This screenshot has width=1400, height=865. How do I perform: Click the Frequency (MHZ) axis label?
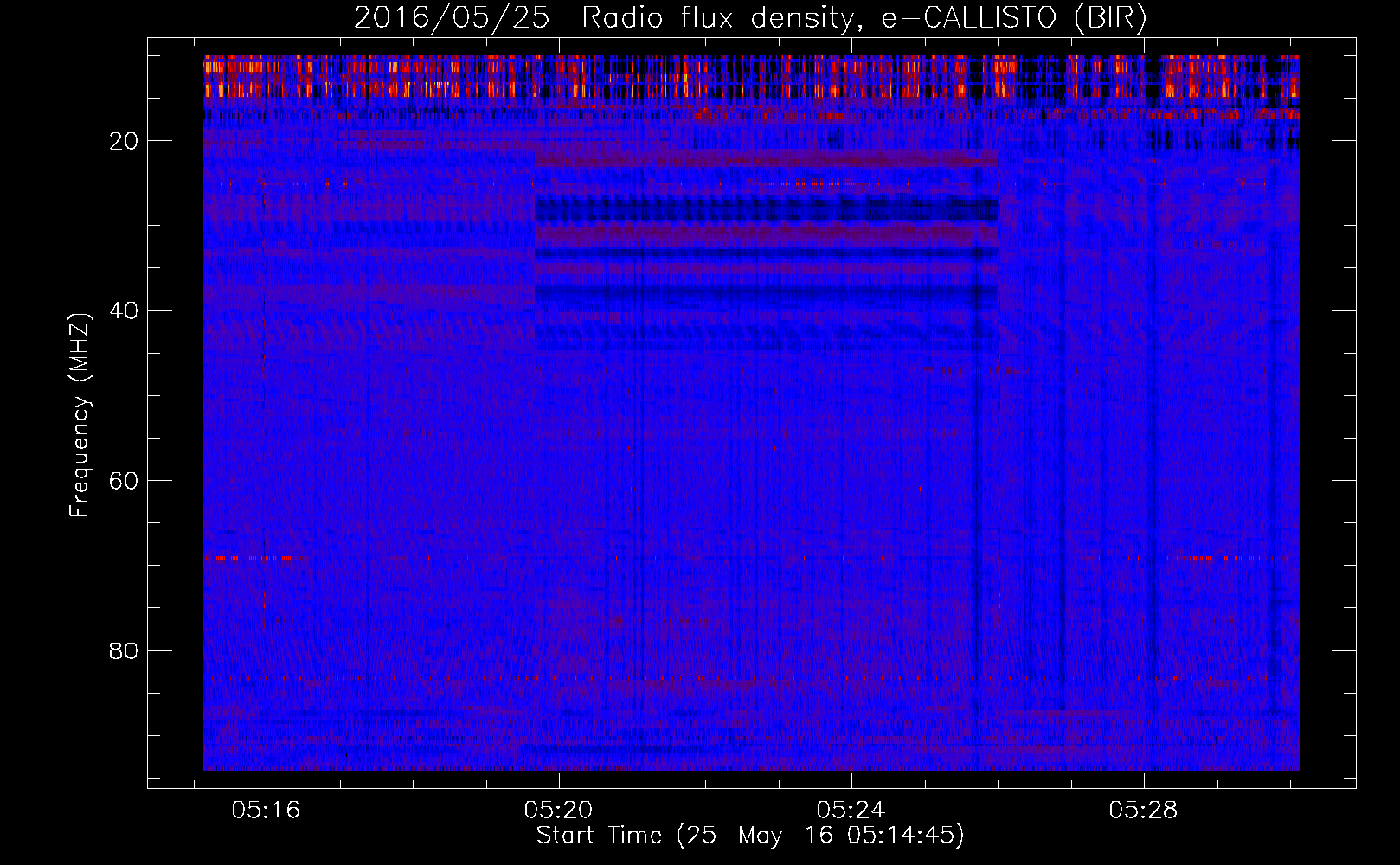click(80, 415)
